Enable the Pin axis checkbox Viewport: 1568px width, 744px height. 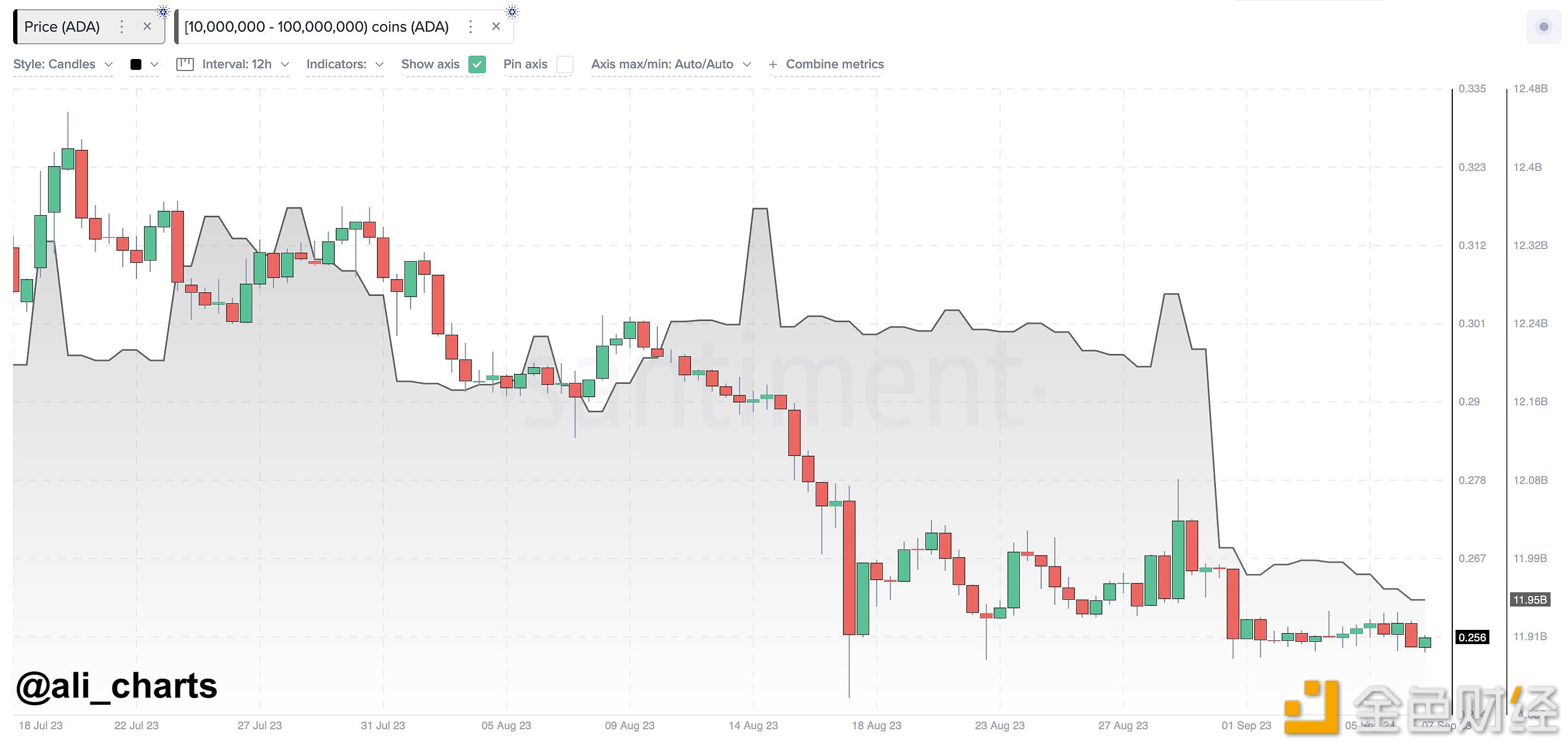565,64
